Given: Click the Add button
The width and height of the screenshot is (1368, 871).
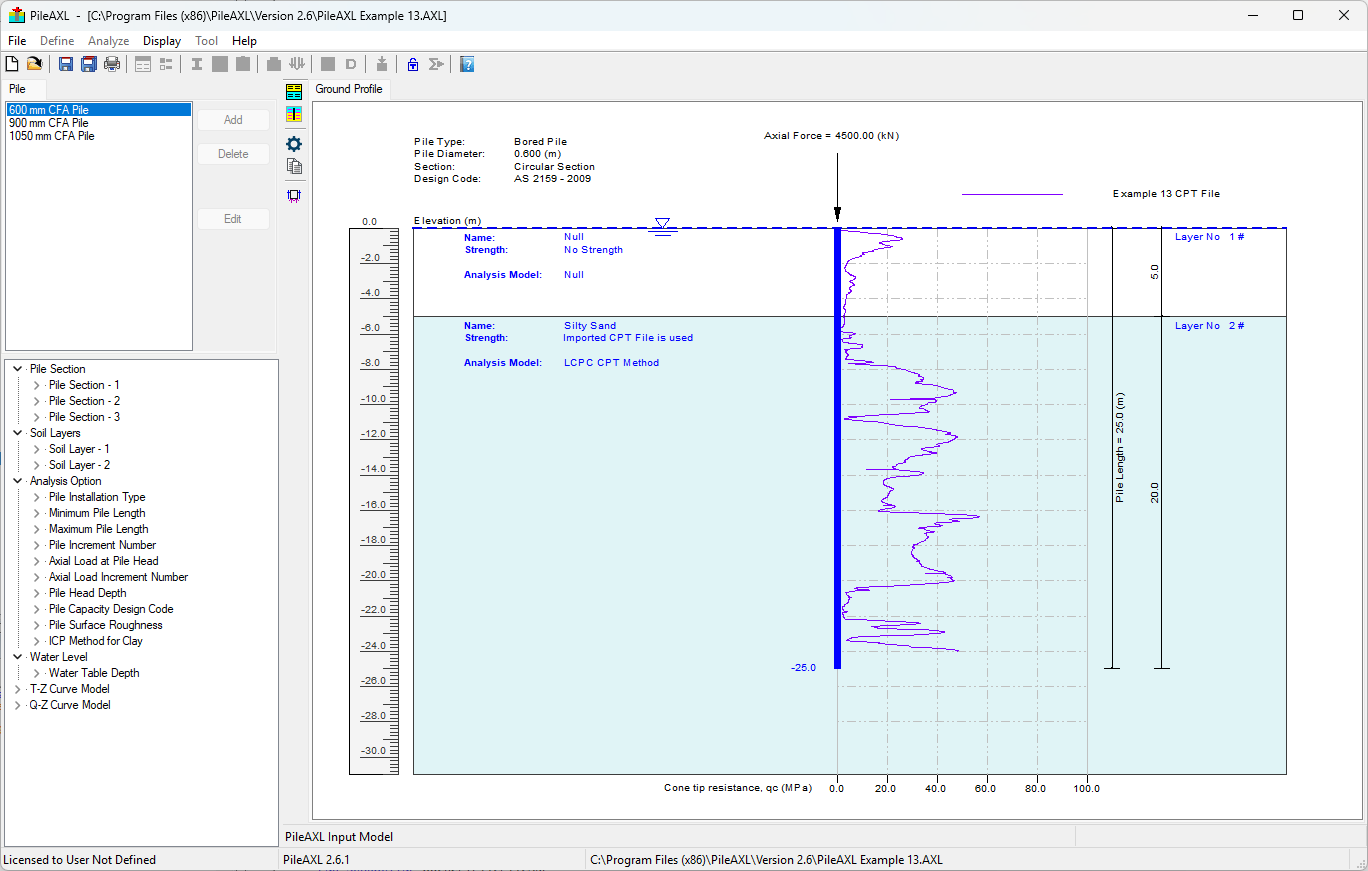Looking at the screenshot, I should click(x=233, y=120).
